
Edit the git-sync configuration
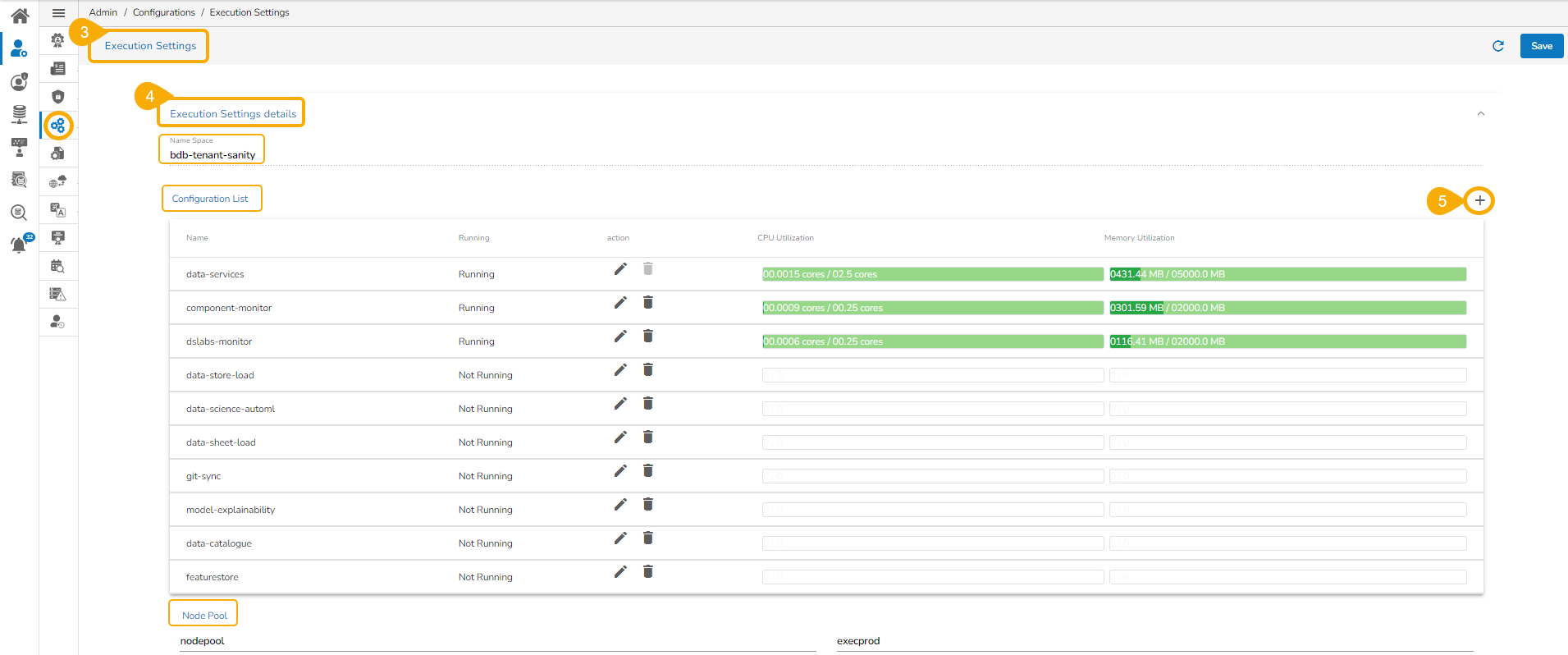click(x=620, y=471)
